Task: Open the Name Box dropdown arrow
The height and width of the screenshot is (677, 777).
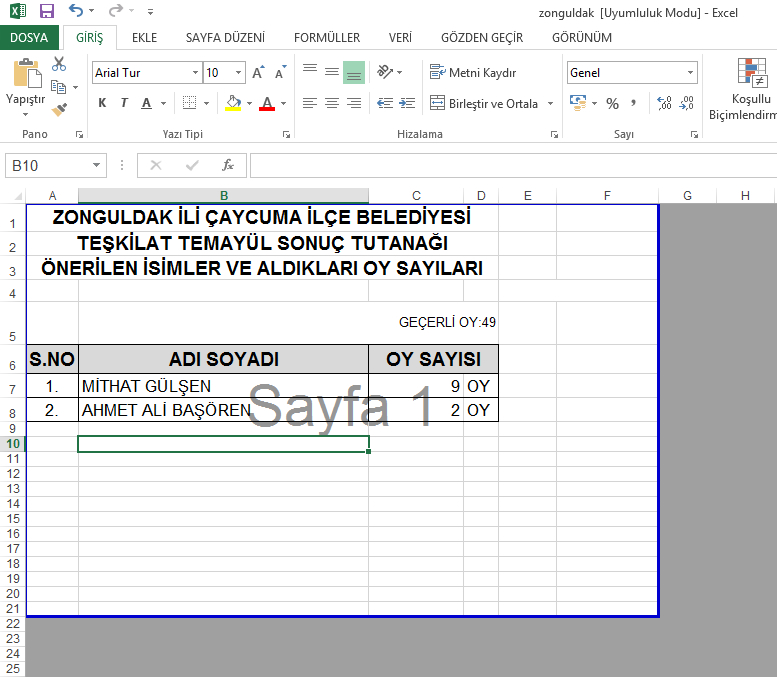Action: pyautogui.click(x=97, y=165)
